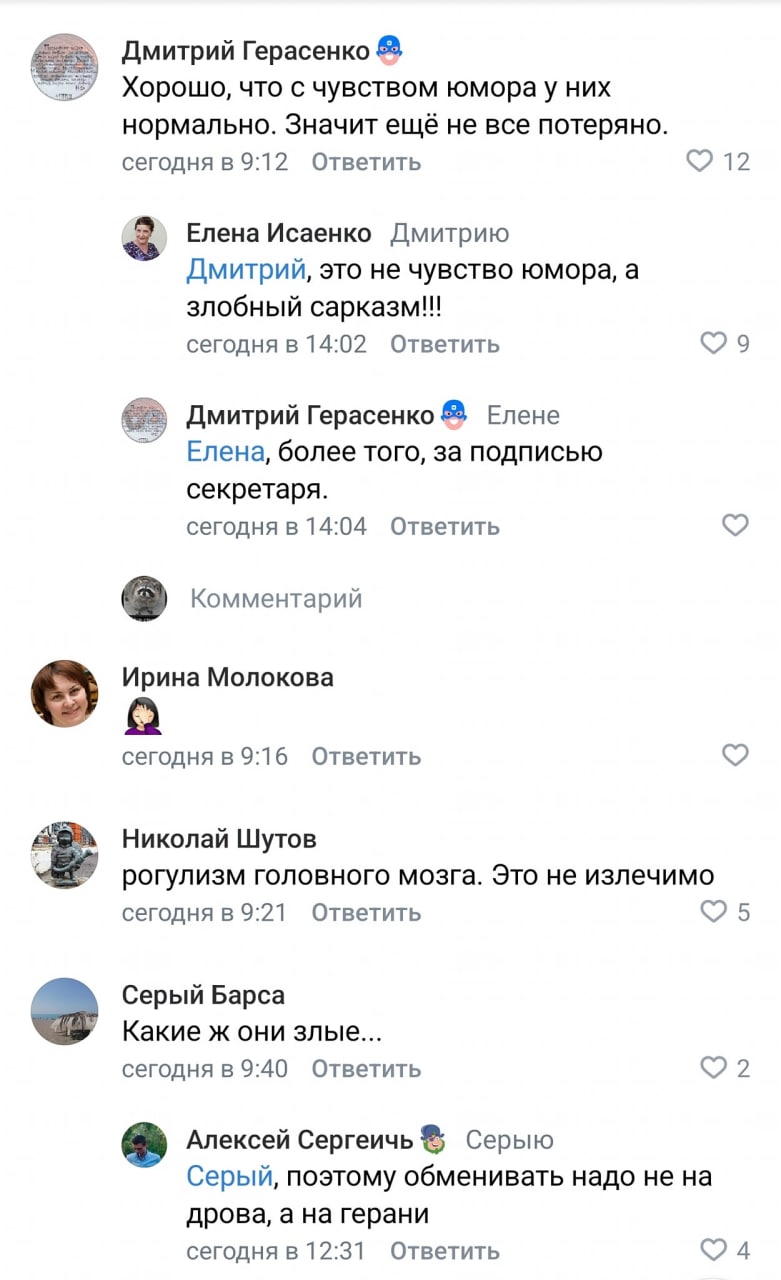
Task: Like Алексей Сергеичь's reply
Action: coord(712,1249)
